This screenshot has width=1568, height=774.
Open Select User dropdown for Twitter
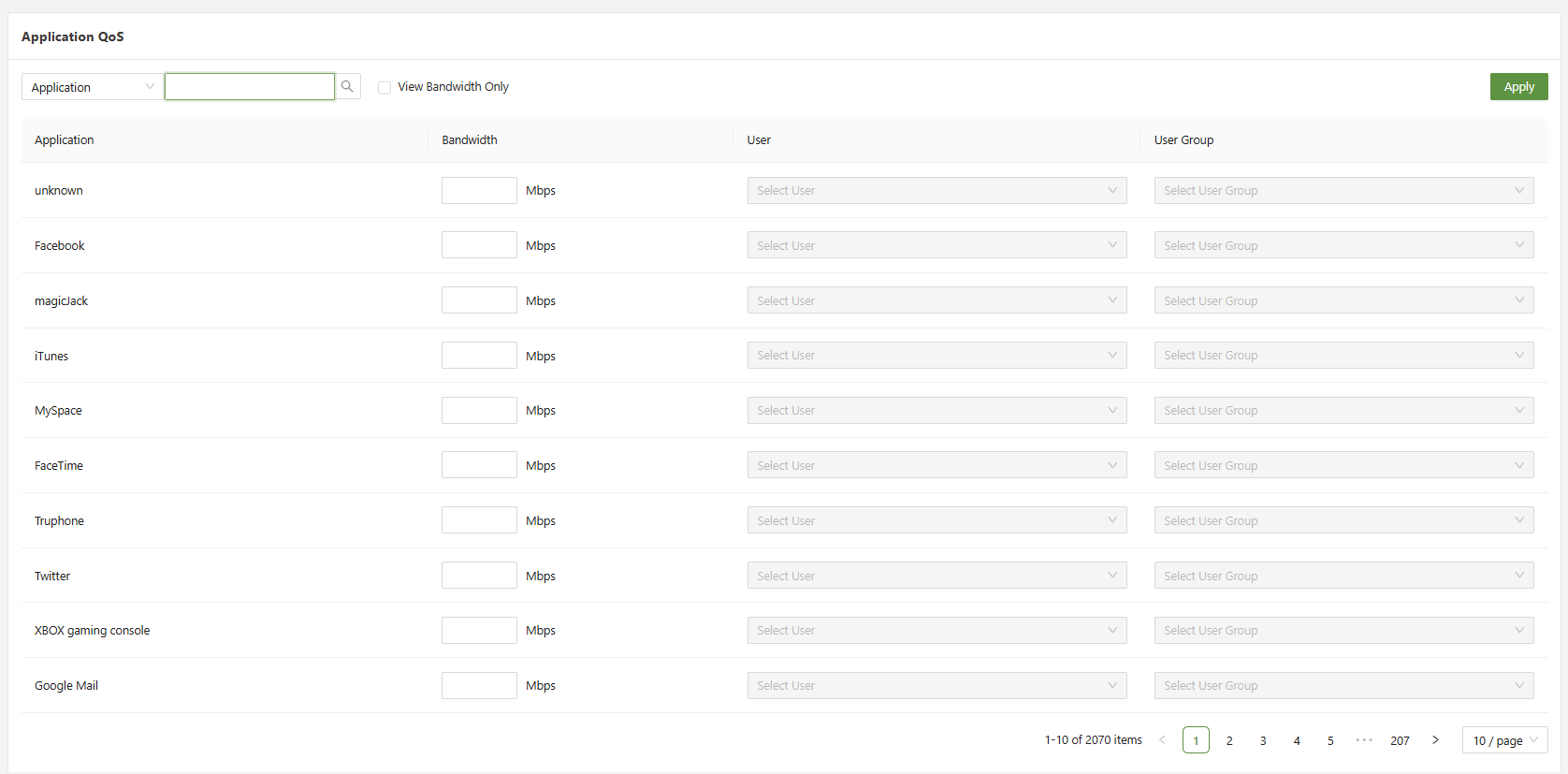(x=936, y=576)
